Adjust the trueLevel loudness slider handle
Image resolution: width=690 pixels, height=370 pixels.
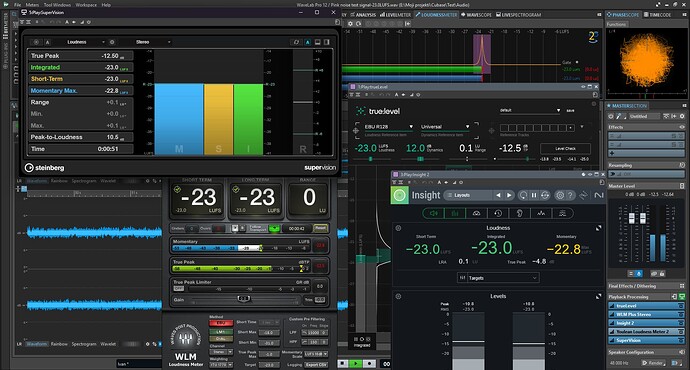tap(371, 159)
